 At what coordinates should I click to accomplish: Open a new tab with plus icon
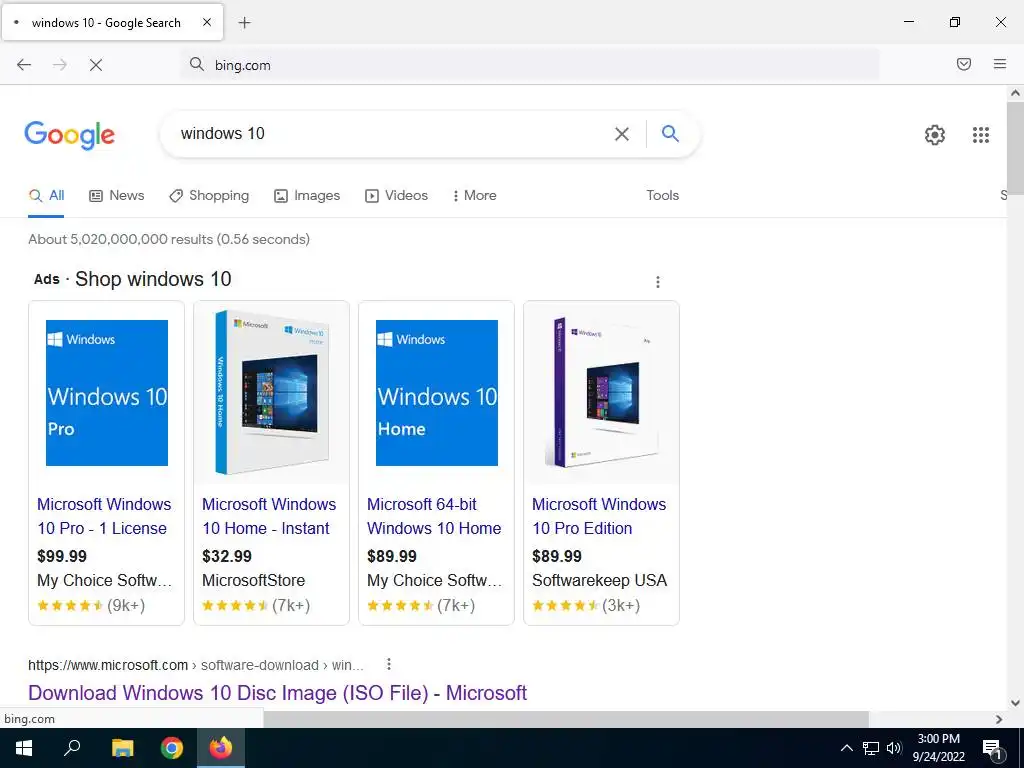pos(244,23)
